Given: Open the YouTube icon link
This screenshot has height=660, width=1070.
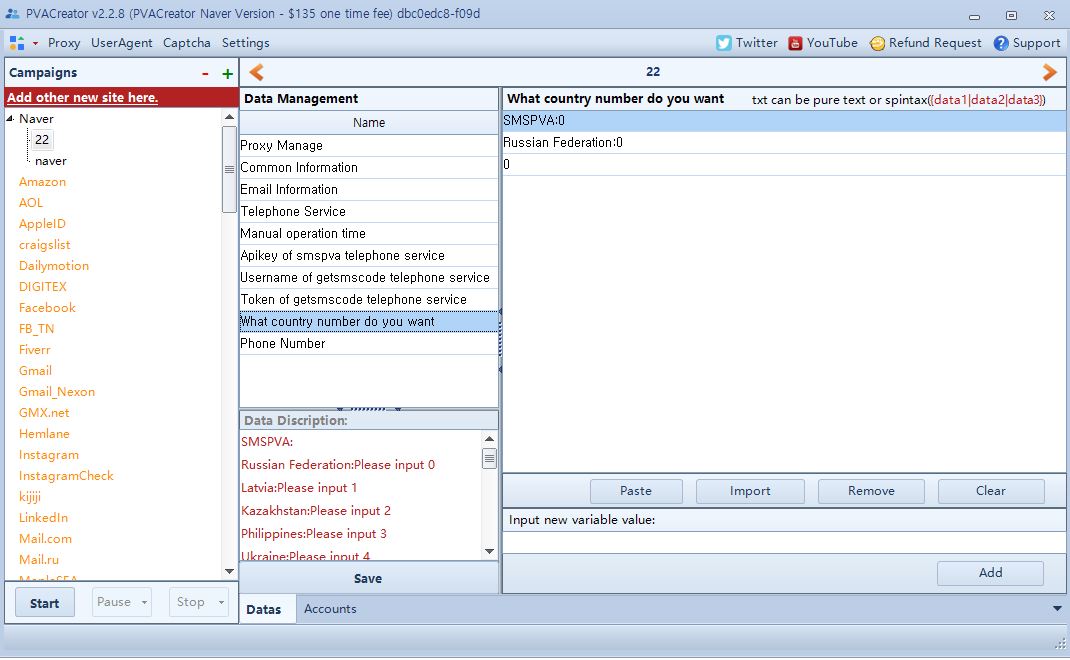Looking at the screenshot, I should pos(795,43).
